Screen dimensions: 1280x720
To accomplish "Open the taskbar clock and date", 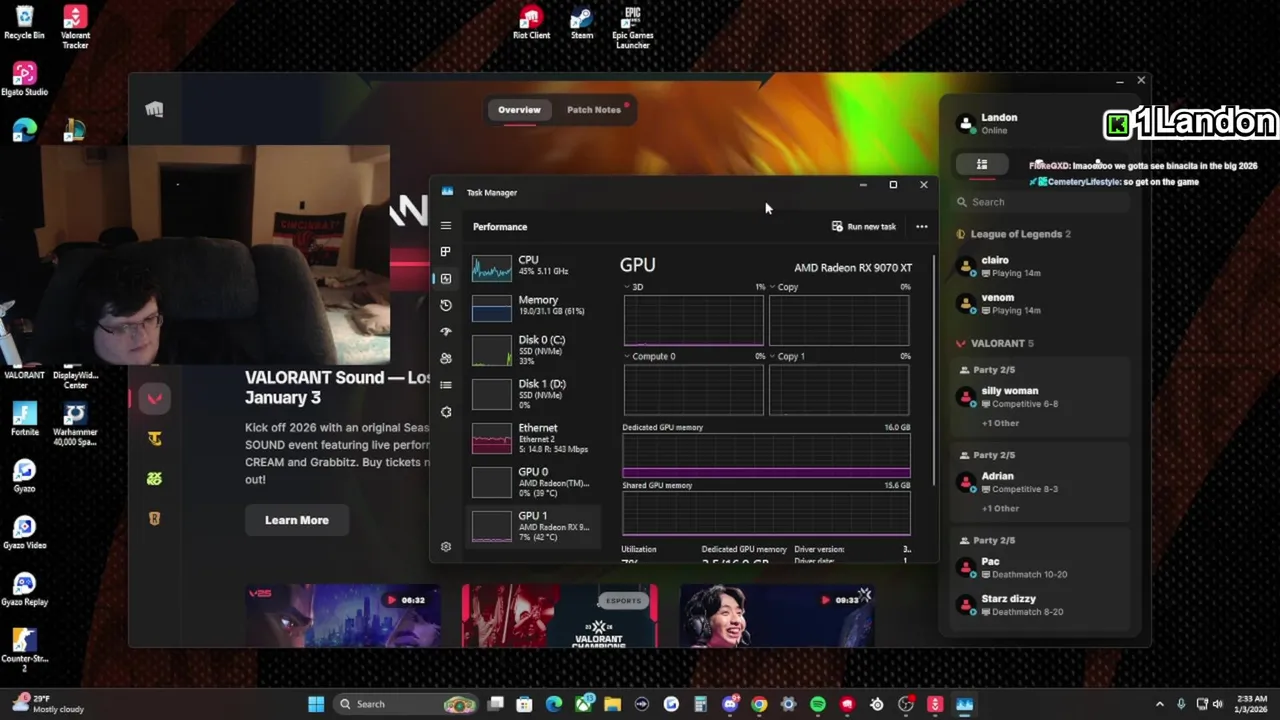I will pyautogui.click(x=1251, y=704).
